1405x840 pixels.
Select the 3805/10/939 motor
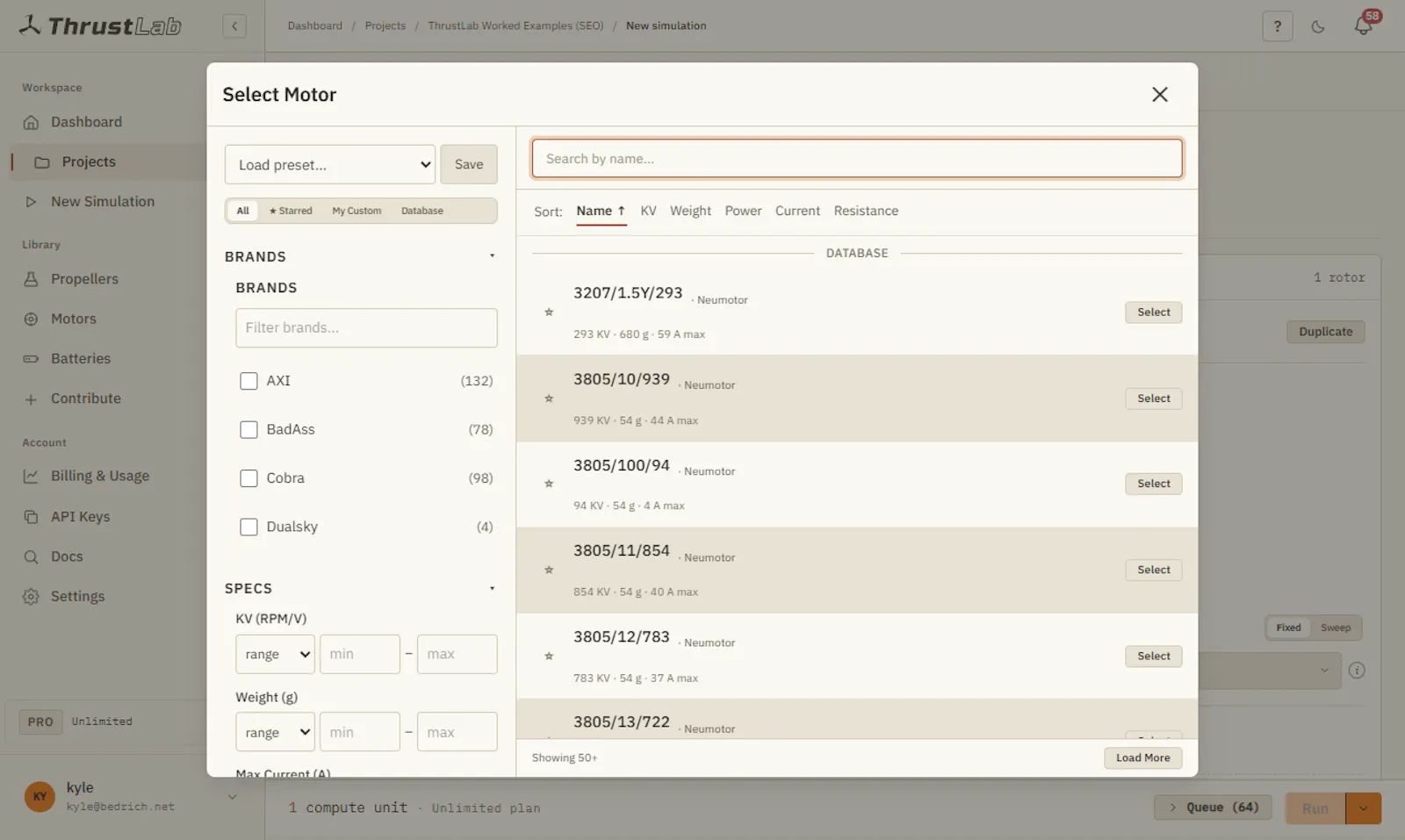coord(1154,398)
